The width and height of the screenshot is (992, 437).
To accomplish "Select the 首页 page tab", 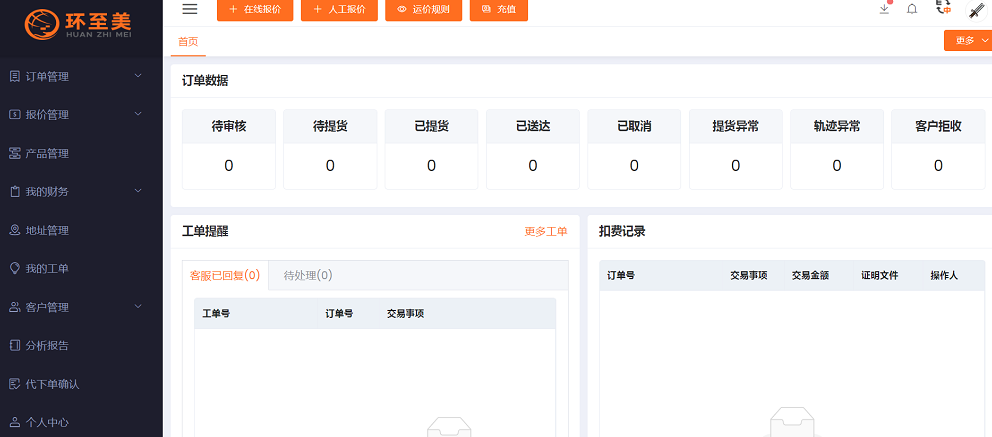I will 188,41.
